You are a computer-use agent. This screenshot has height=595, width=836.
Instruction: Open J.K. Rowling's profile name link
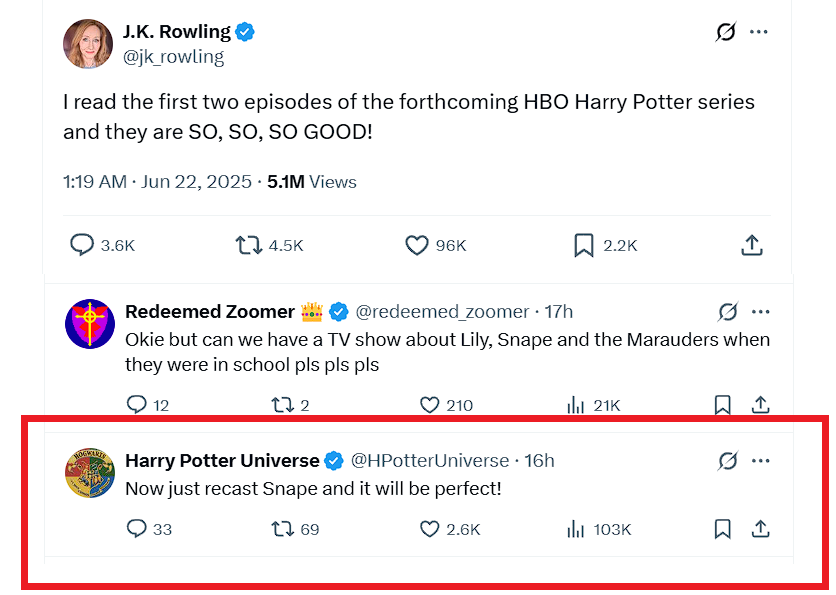[177, 32]
